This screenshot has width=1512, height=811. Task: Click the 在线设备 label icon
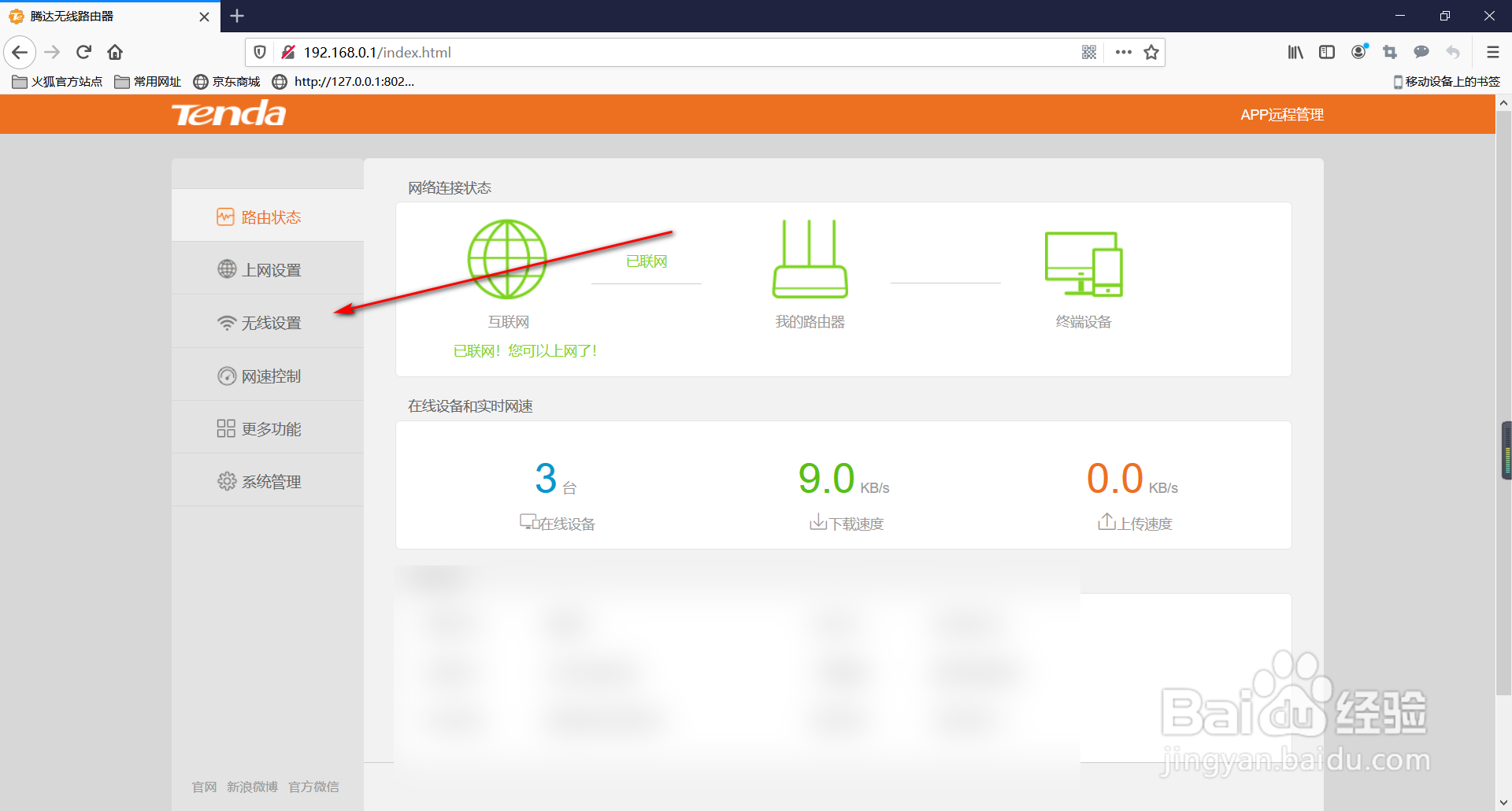(x=528, y=522)
